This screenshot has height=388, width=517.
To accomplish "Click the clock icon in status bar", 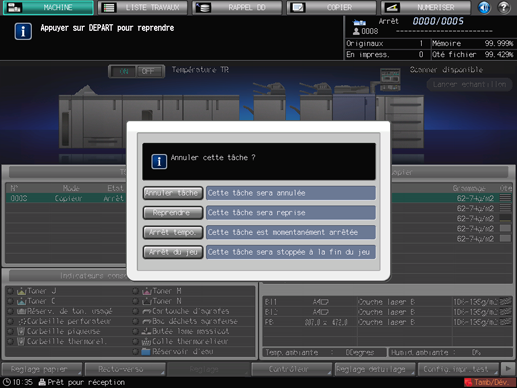I will (7, 382).
